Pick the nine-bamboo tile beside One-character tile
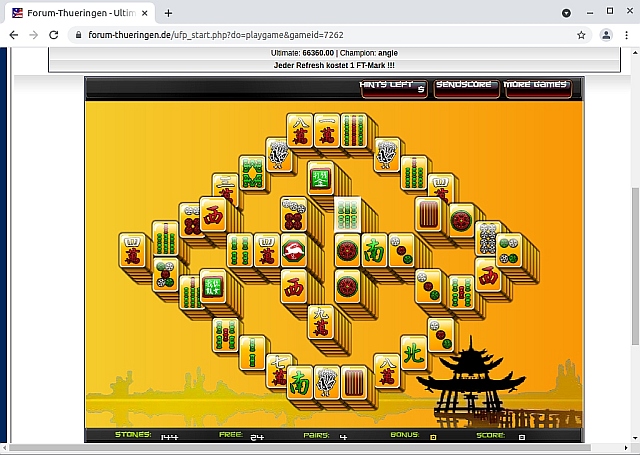Screen dimensions: 640x455 [x=353, y=130]
